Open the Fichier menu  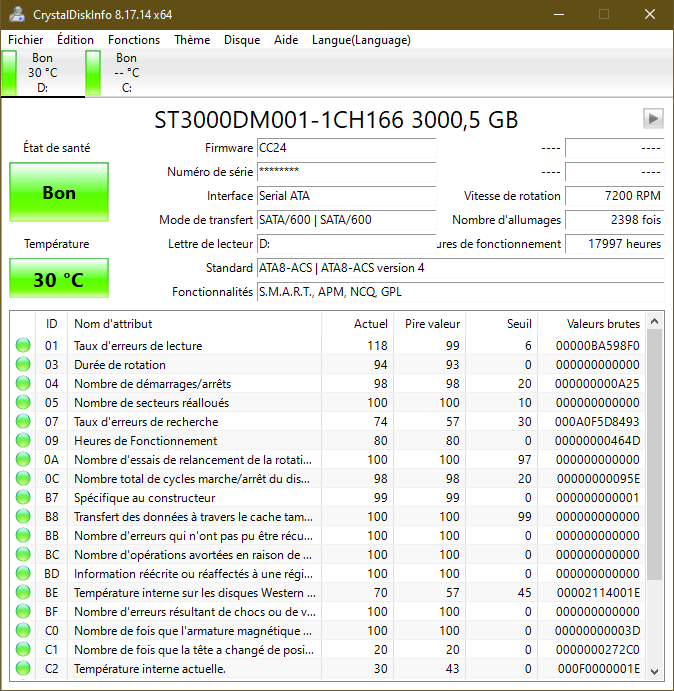[25, 40]
